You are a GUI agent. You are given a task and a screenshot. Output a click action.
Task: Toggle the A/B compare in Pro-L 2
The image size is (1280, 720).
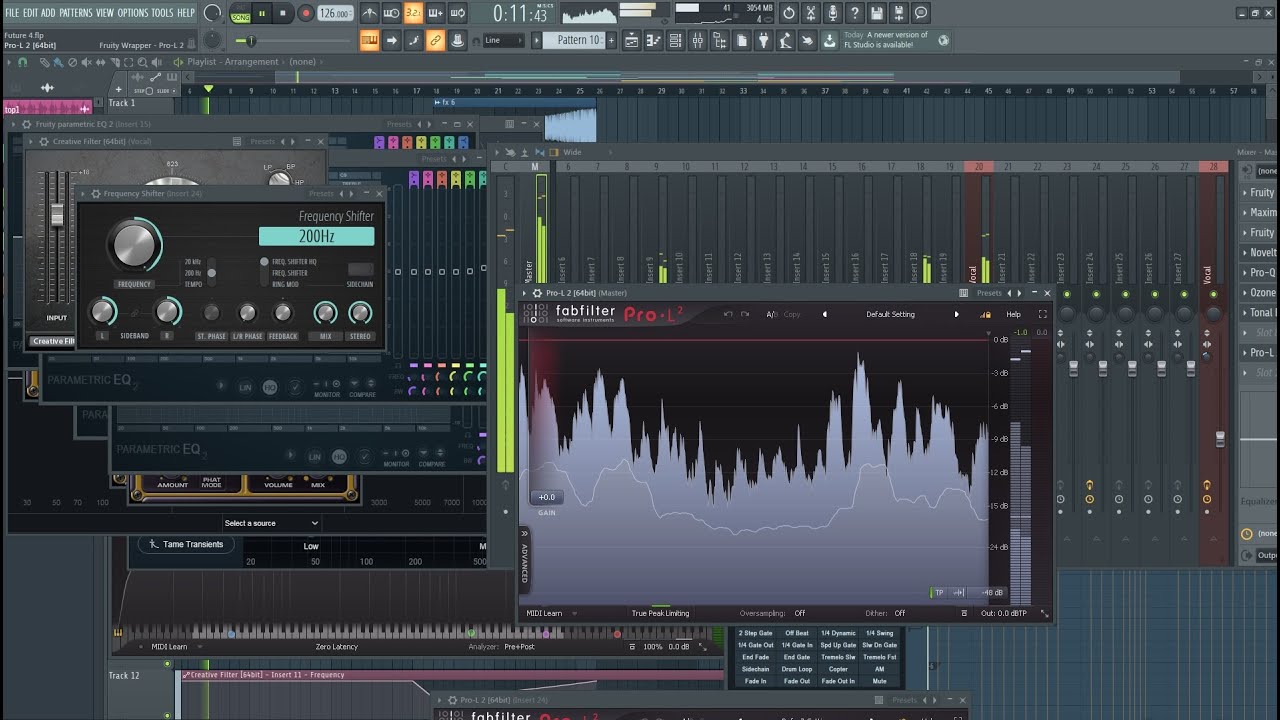pyautogui.click(x=772, y=314)
